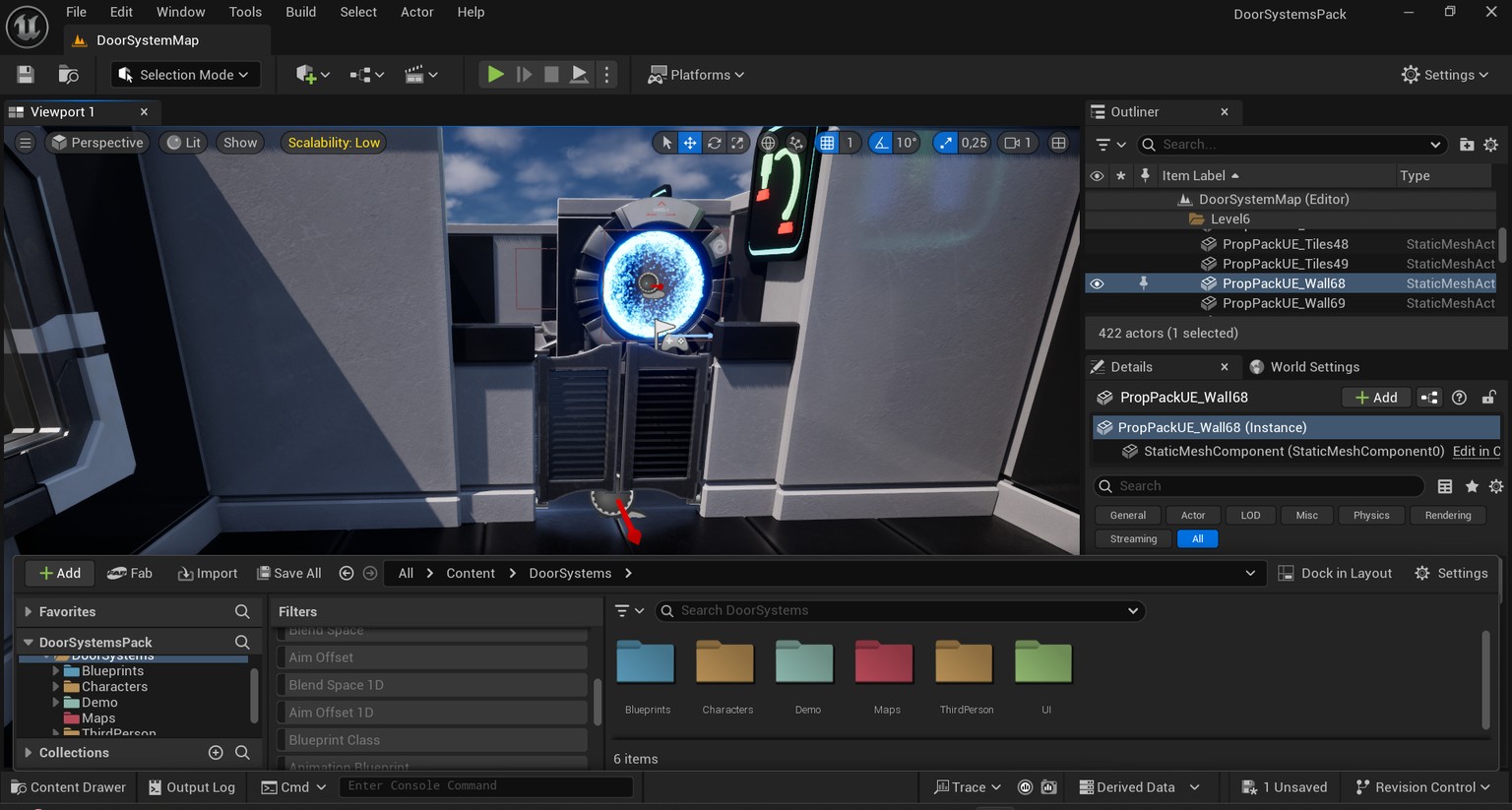Activate the Rotate gizmo tool
1512x810 pixels.
714,143
